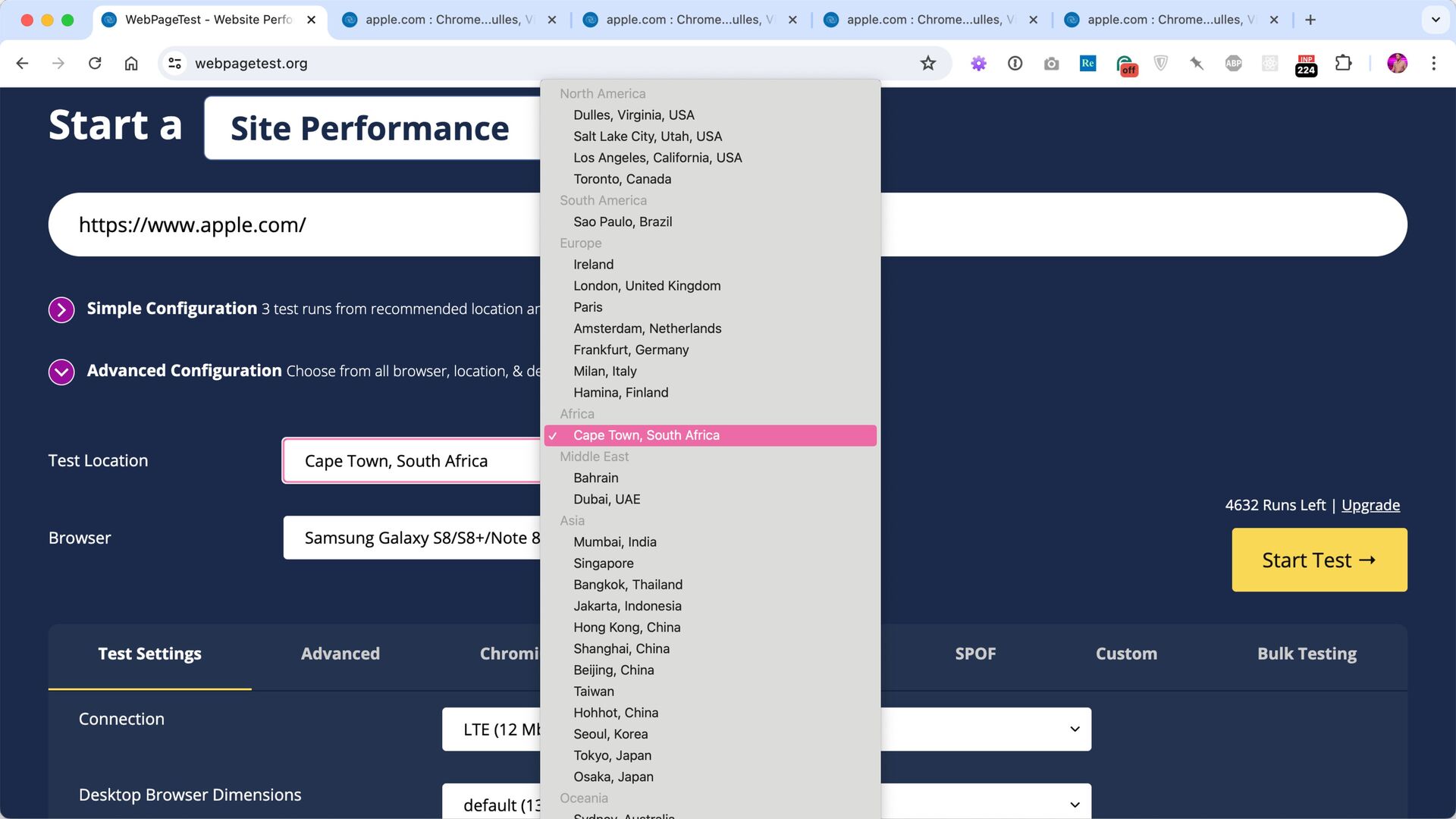
Task: Select Dubai, UAE
Action: pyautogui.click(x=711, y=499)
